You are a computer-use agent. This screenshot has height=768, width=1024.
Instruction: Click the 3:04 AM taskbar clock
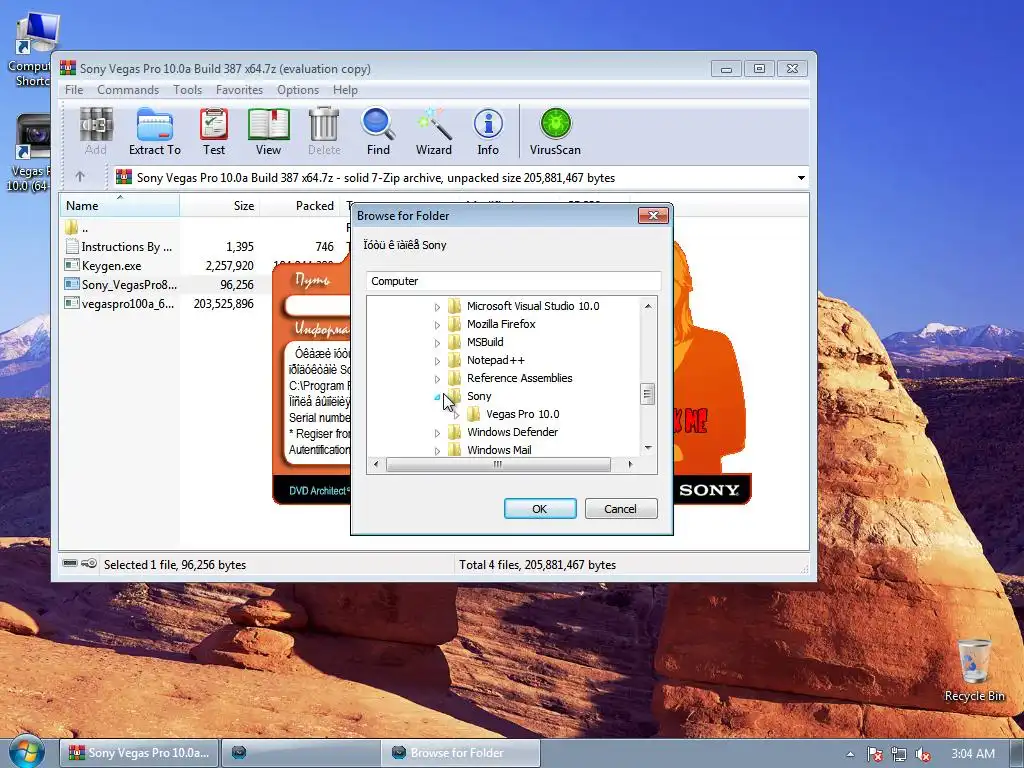tap(973, 754)
